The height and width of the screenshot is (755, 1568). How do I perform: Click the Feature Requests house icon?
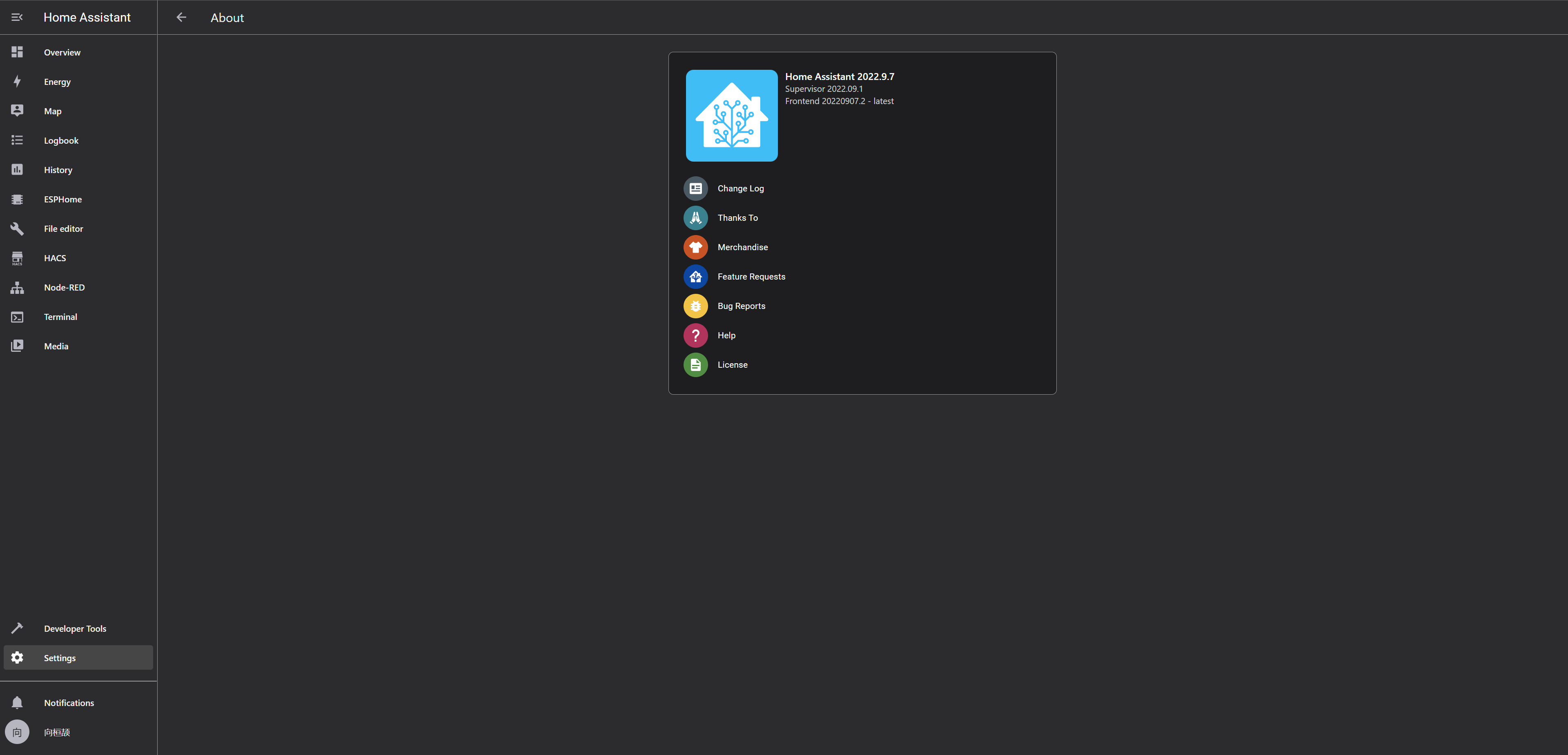coord(696,277)
